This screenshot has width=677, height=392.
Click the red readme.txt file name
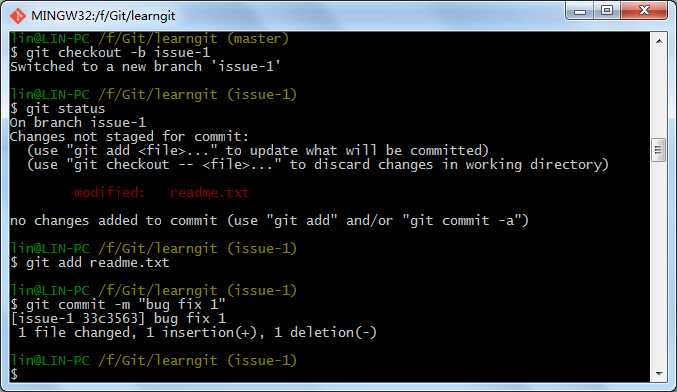pos(209,192)
